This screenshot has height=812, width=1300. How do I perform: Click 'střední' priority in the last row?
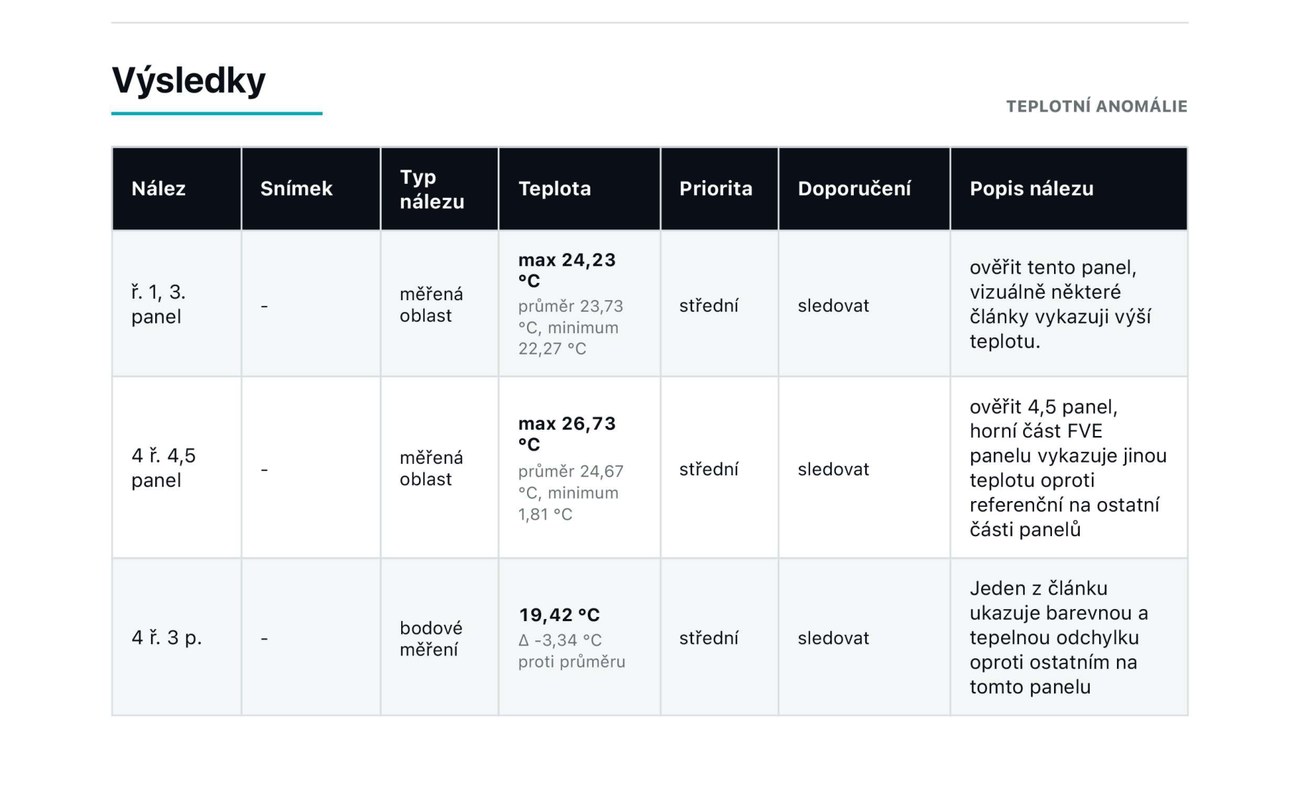(708, 638)
